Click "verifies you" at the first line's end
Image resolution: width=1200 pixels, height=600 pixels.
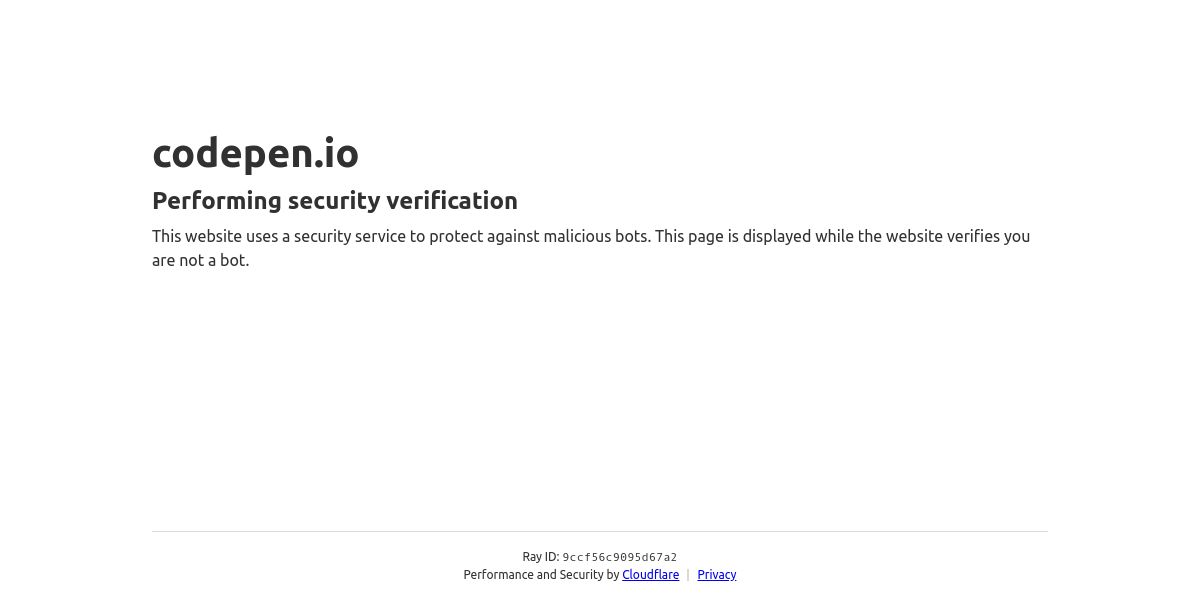988,237
